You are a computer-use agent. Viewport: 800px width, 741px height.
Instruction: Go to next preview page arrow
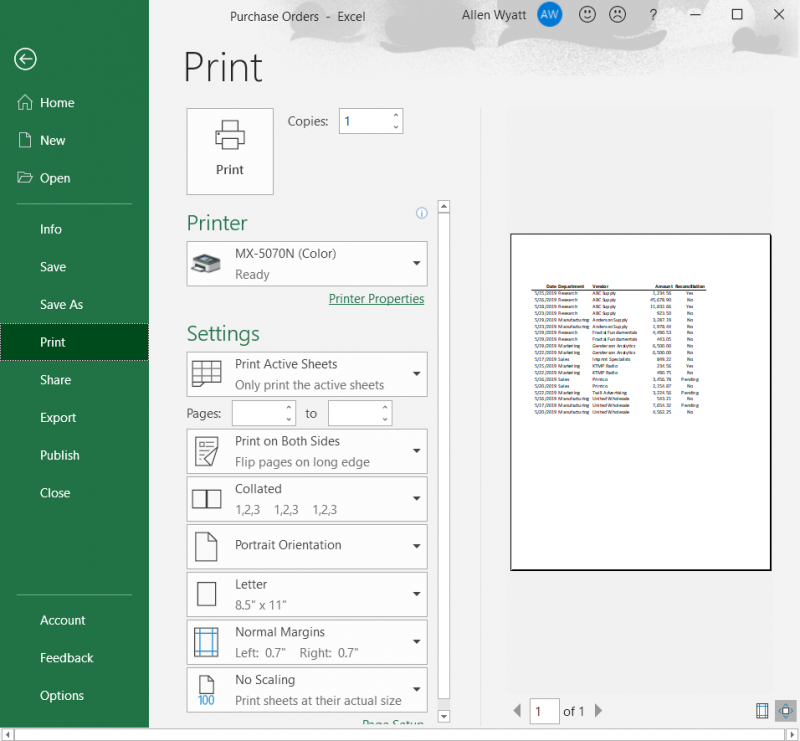(x=598, y=711)
